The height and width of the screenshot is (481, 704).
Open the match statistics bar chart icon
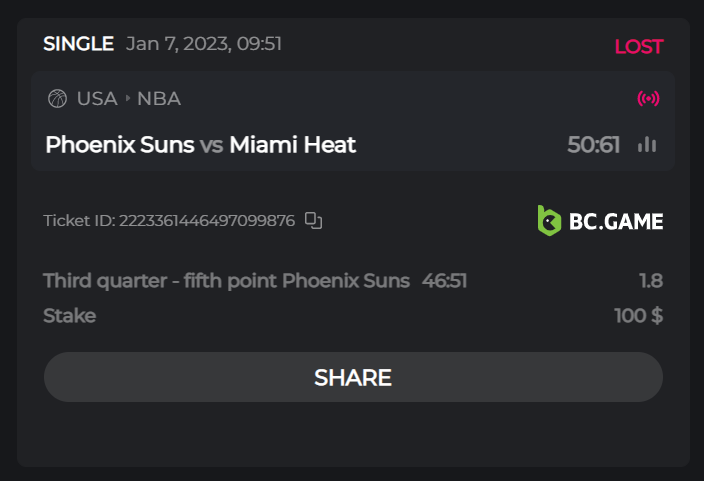tap(647, 145)
